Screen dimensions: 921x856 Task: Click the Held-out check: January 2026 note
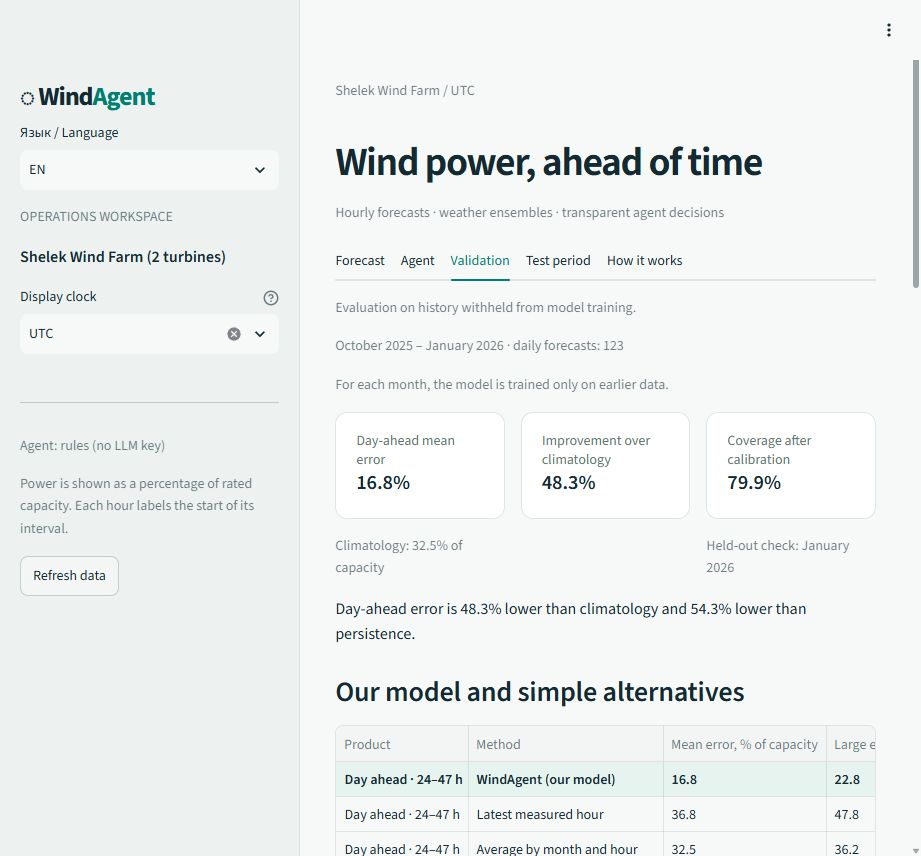(778, 556)
